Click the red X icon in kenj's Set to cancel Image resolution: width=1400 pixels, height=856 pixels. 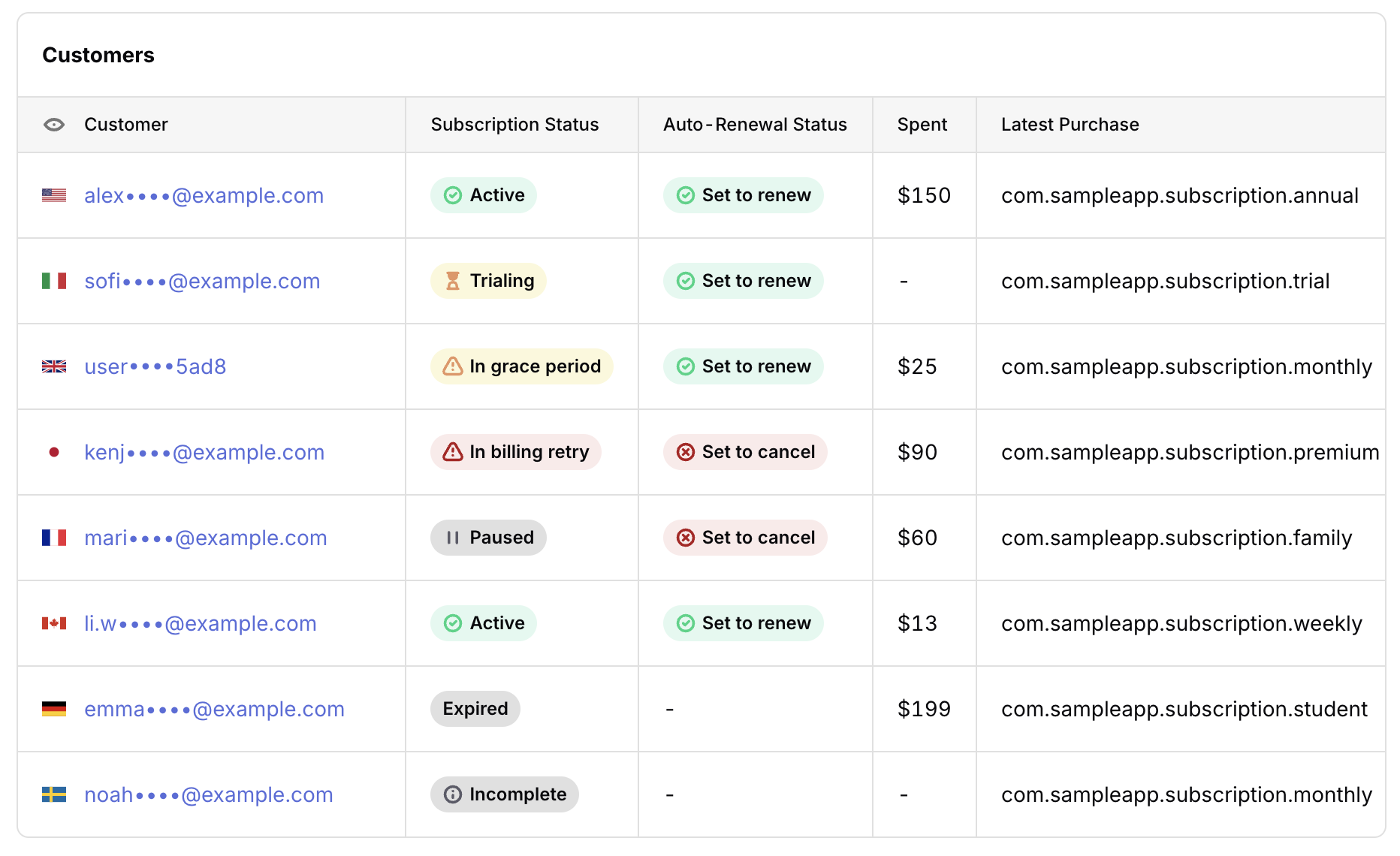pos(686,452)
